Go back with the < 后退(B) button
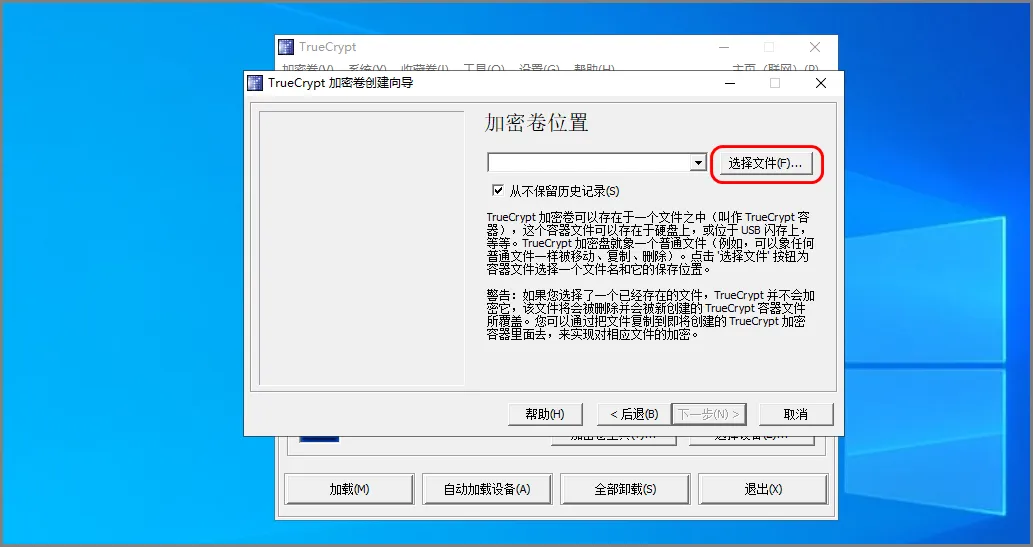 [x=634, y=414]
